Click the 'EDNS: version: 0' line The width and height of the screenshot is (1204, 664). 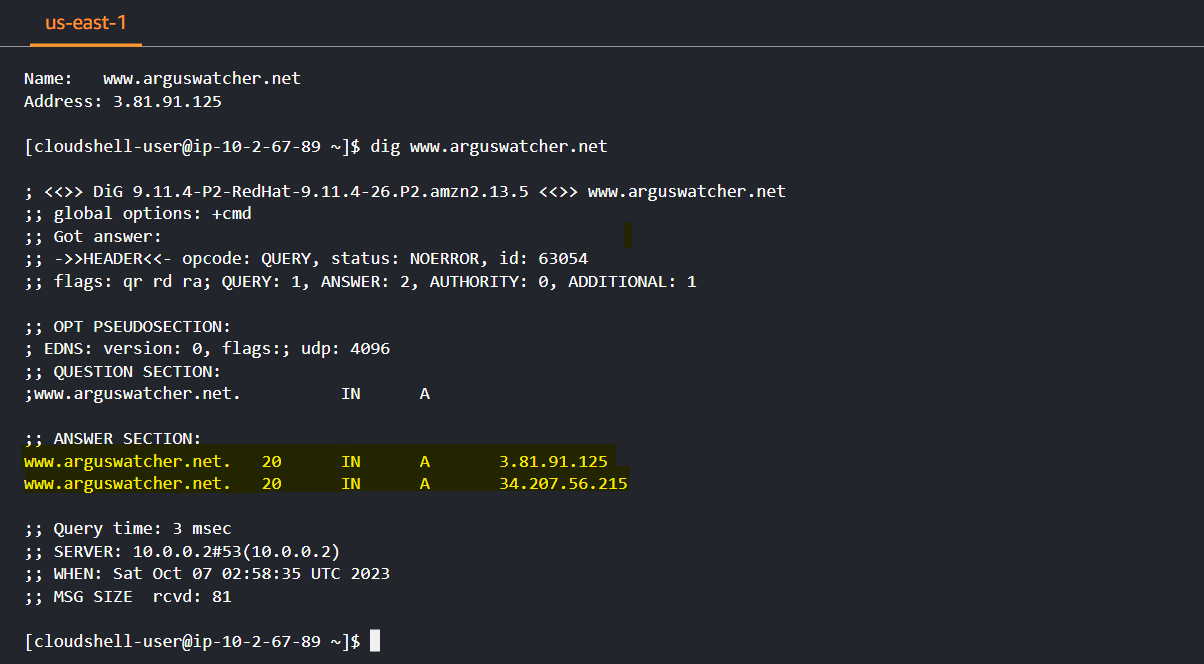tap(207, 349)
